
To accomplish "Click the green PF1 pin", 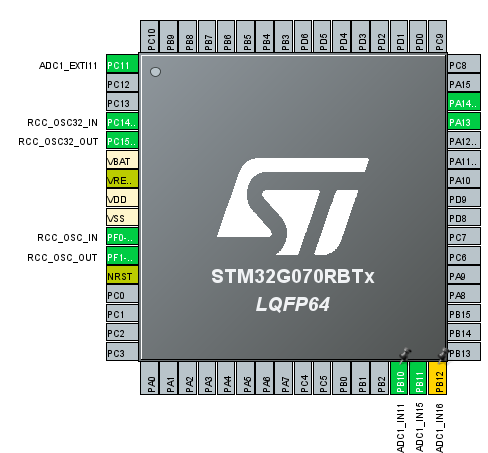I will click(x=122, y=257).
